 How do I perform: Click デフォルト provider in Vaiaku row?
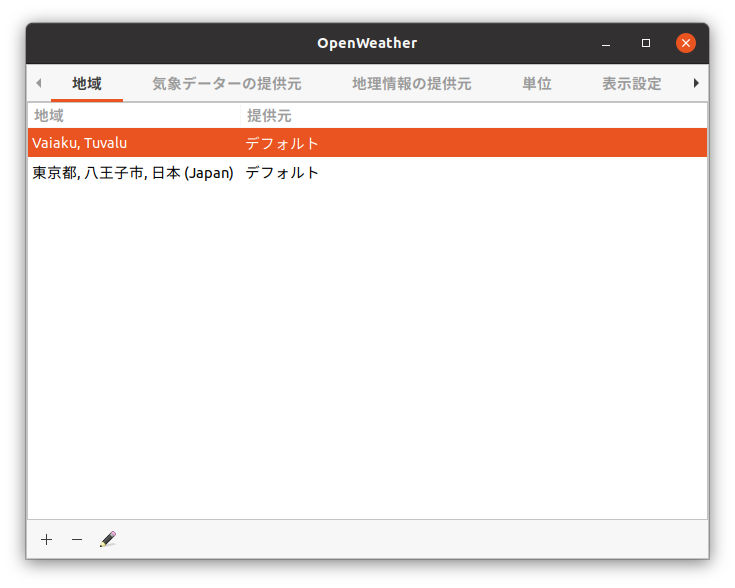coord(282,143)
